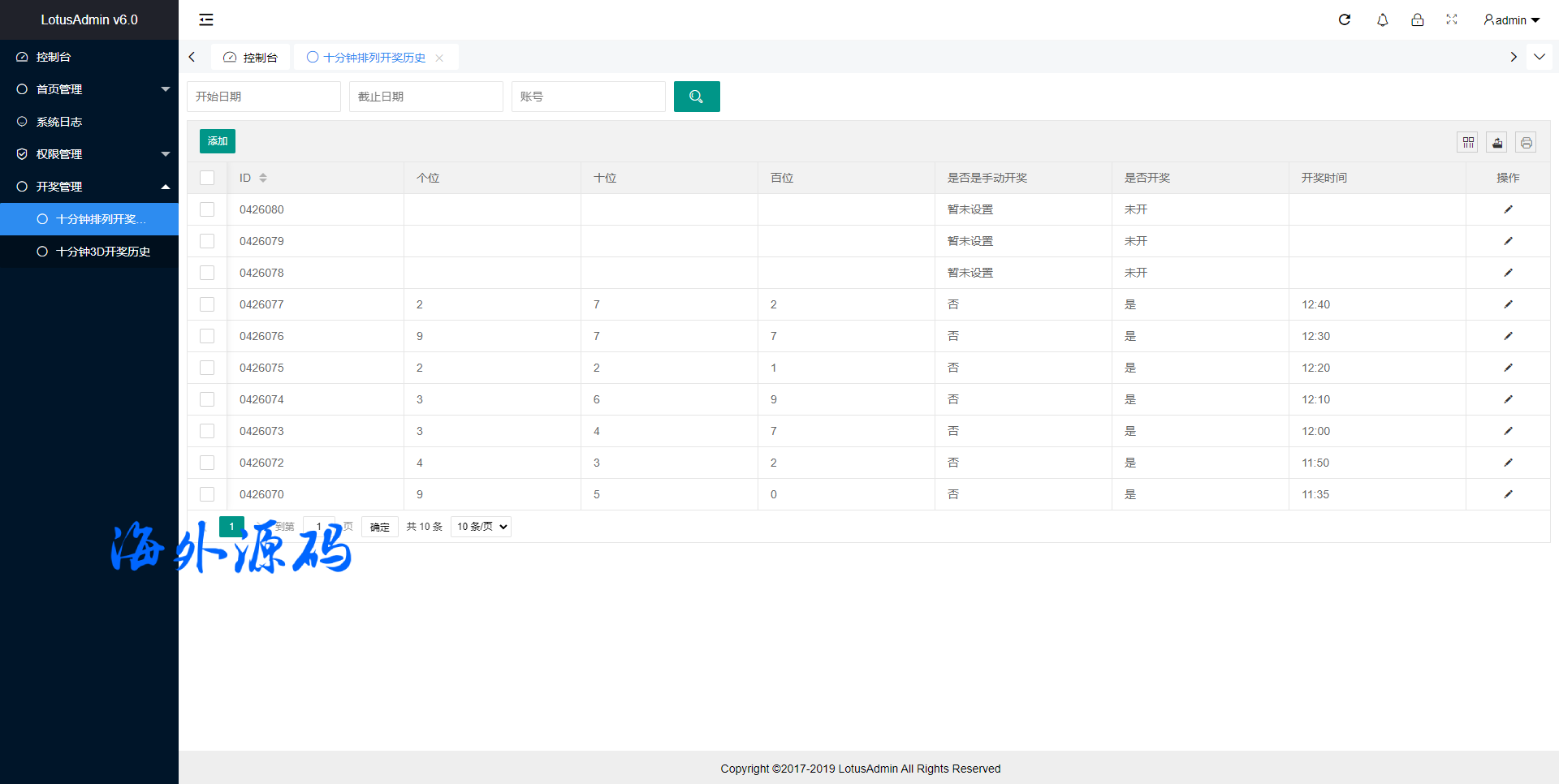This screenshot has height=784, width=1559.
Task: Click the green search magnifier button
Action: point(696,97)
